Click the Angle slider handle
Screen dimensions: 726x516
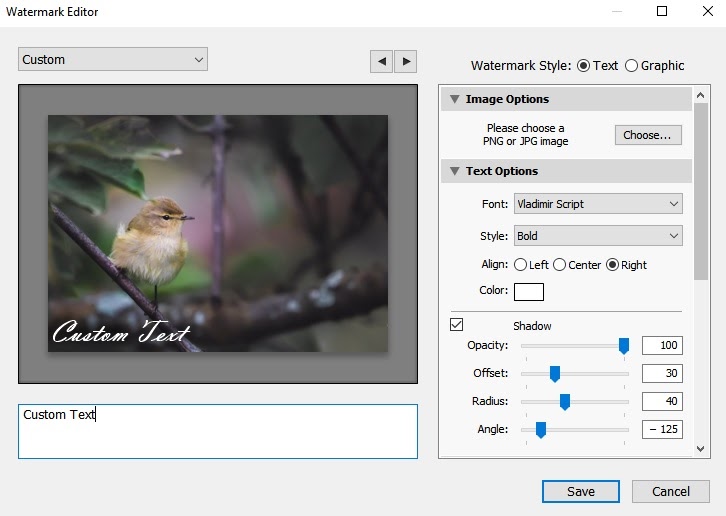coord(541,429)
